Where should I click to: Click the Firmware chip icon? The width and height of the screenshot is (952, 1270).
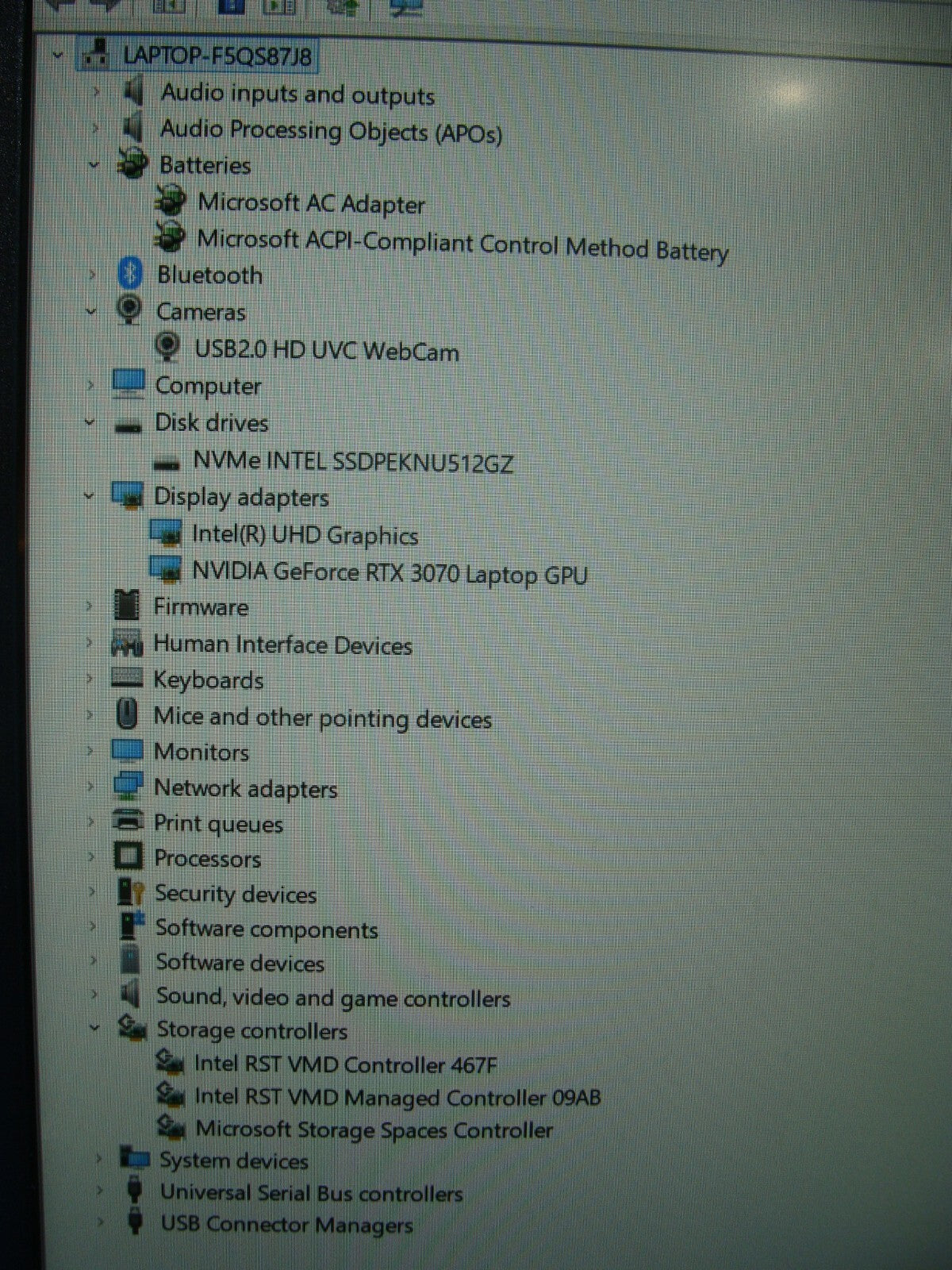pyautogui.click(x=127, y=606)
